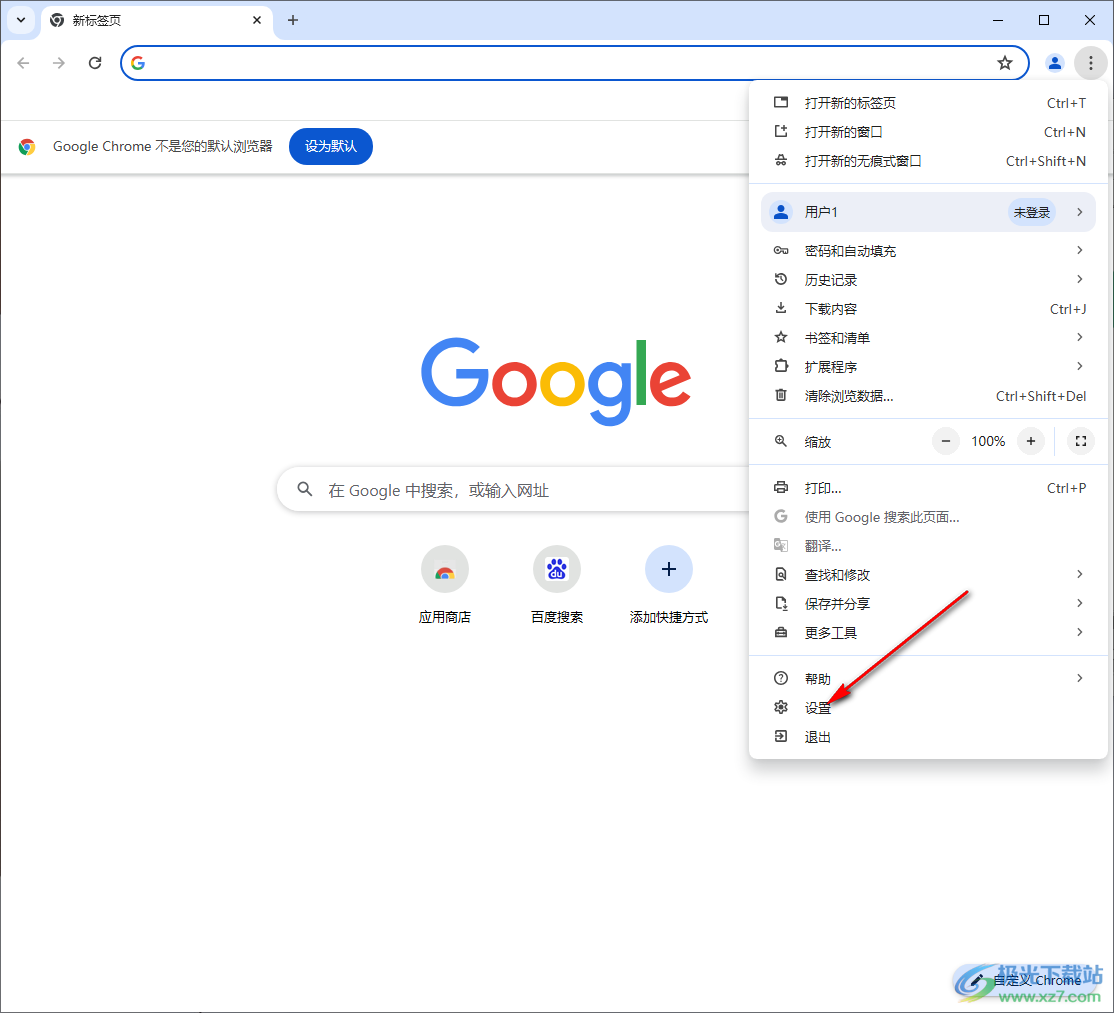Click the magnifier icon in search box
The width and height of the screenshot is (1114, 1013).
[x=305, y=489]
